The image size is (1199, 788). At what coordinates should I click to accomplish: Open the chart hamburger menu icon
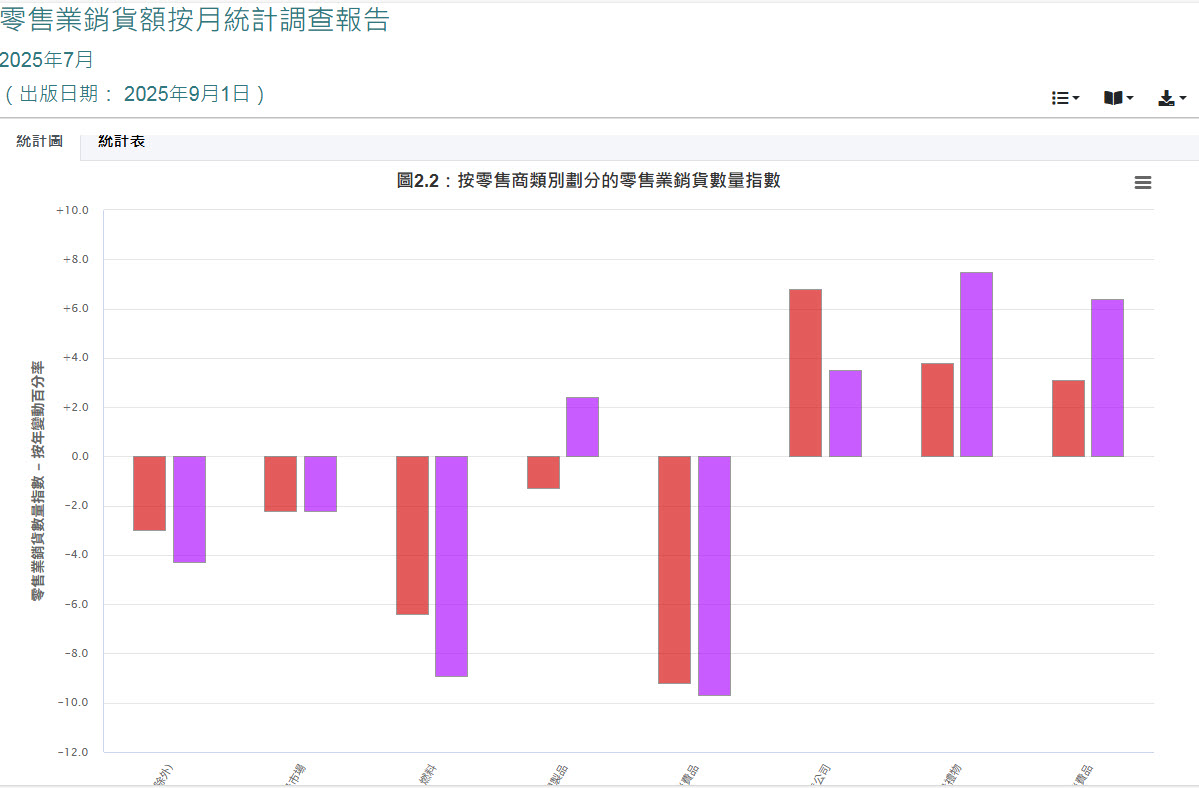(x=1143, y=182)
